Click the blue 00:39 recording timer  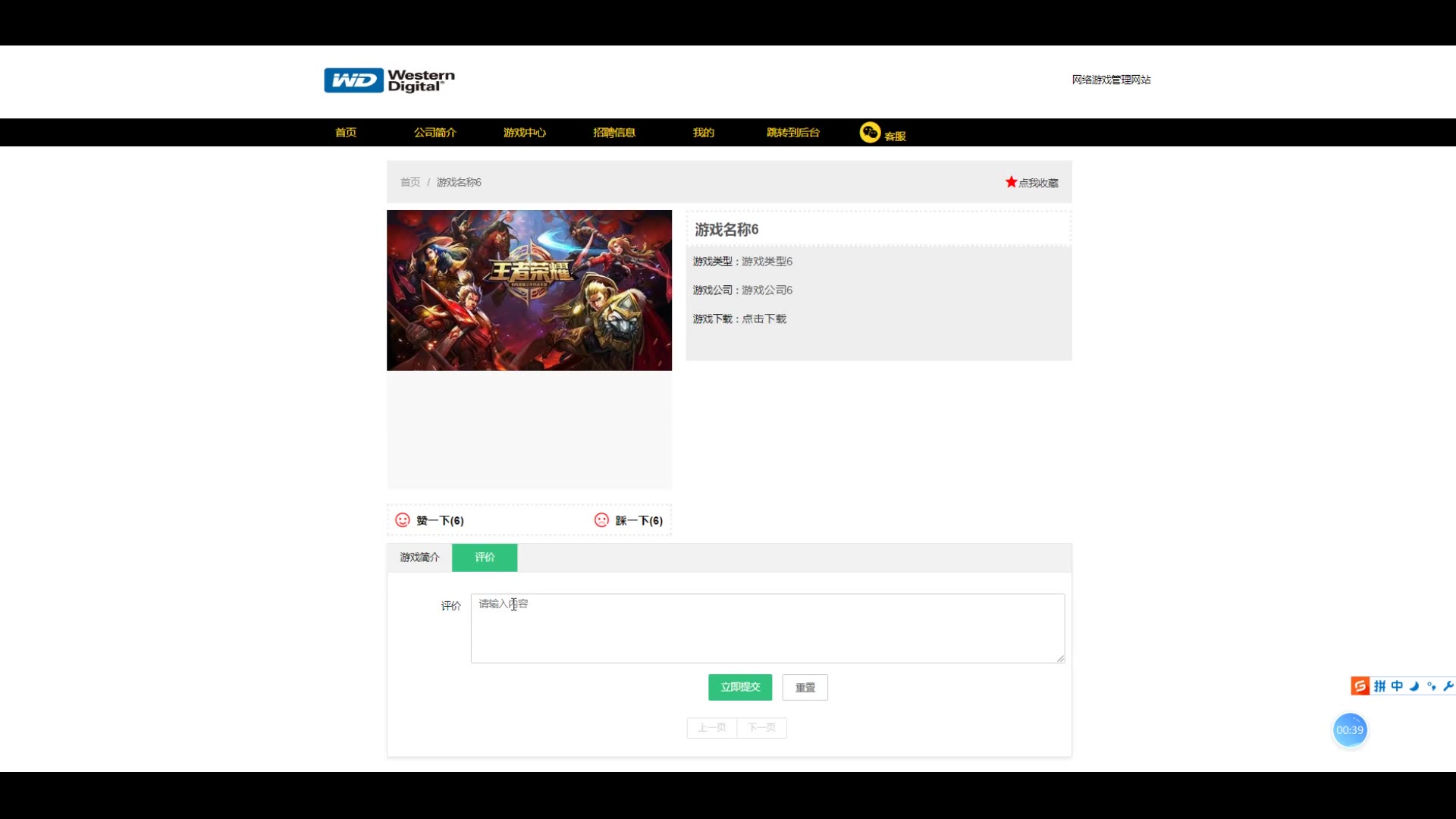(x=1350, y=730)
